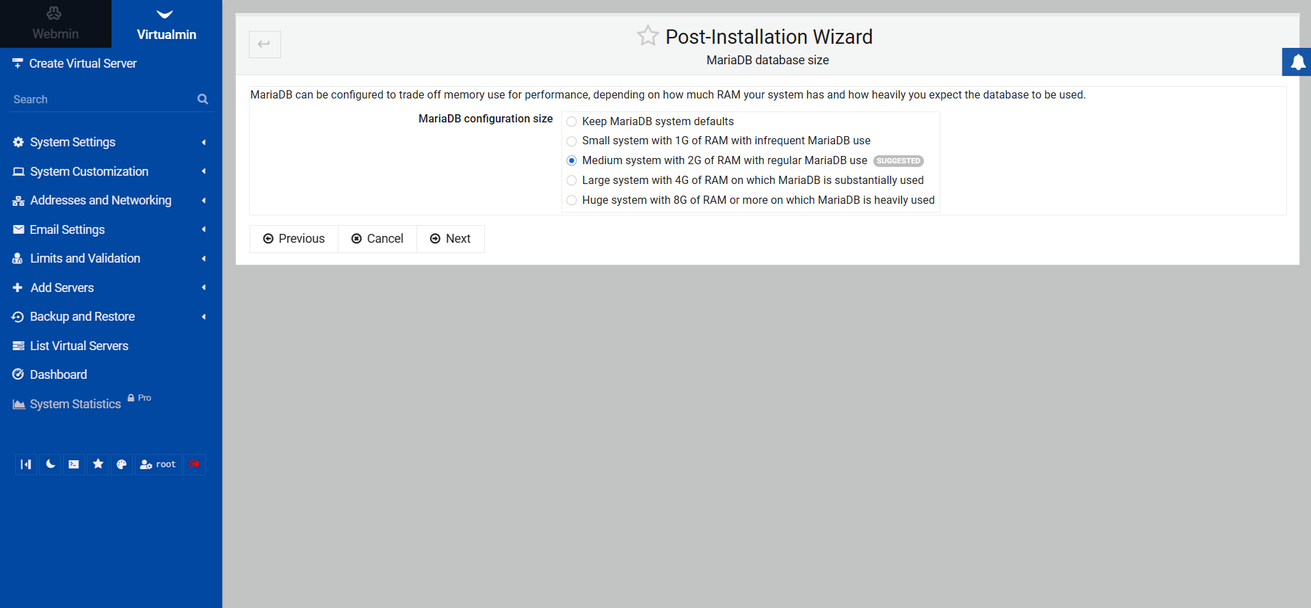Toggle night mode with the moon icon

50,464
